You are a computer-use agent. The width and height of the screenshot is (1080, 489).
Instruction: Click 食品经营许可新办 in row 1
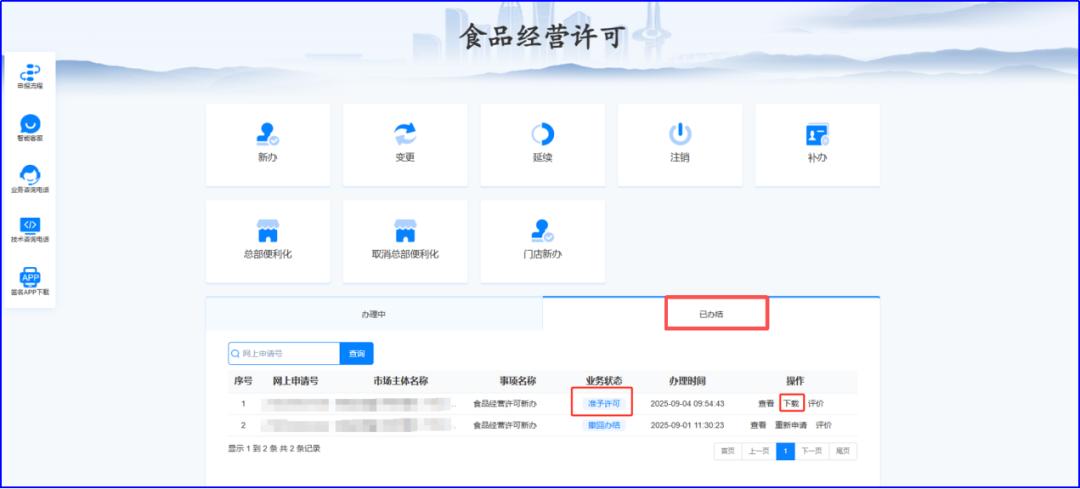click(505, 404)
